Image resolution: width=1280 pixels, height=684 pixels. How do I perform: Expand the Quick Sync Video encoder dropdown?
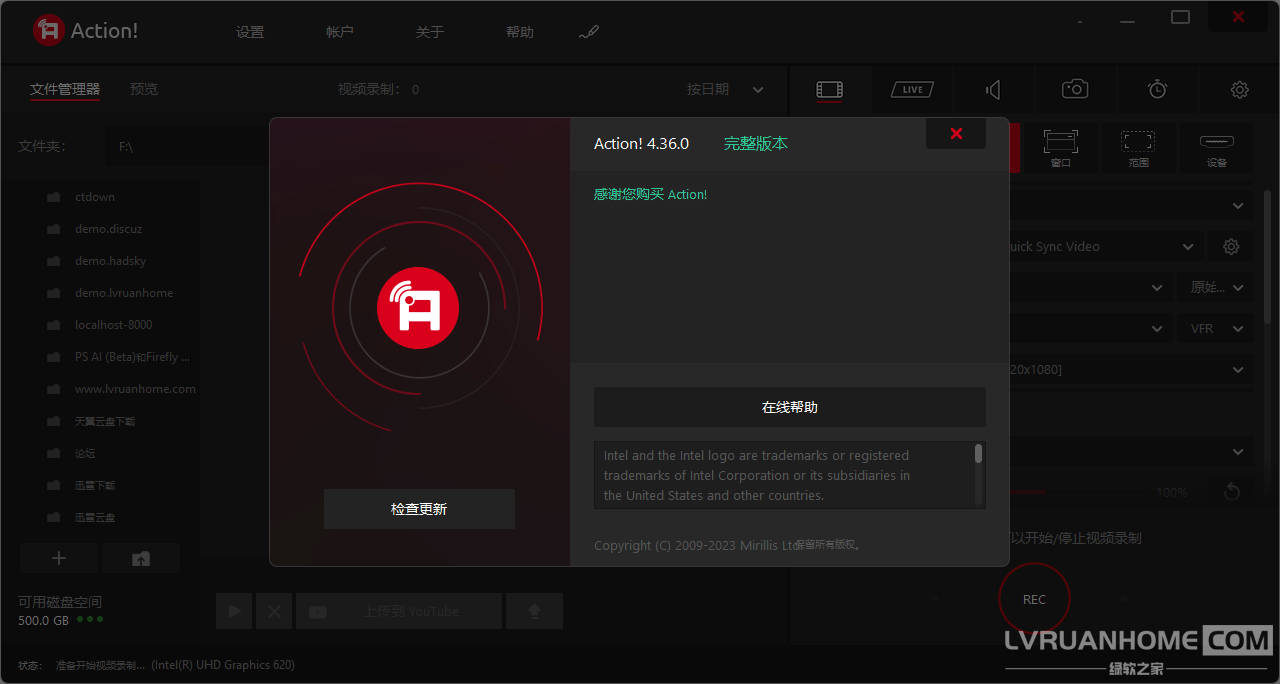(x=1187, y=247)
